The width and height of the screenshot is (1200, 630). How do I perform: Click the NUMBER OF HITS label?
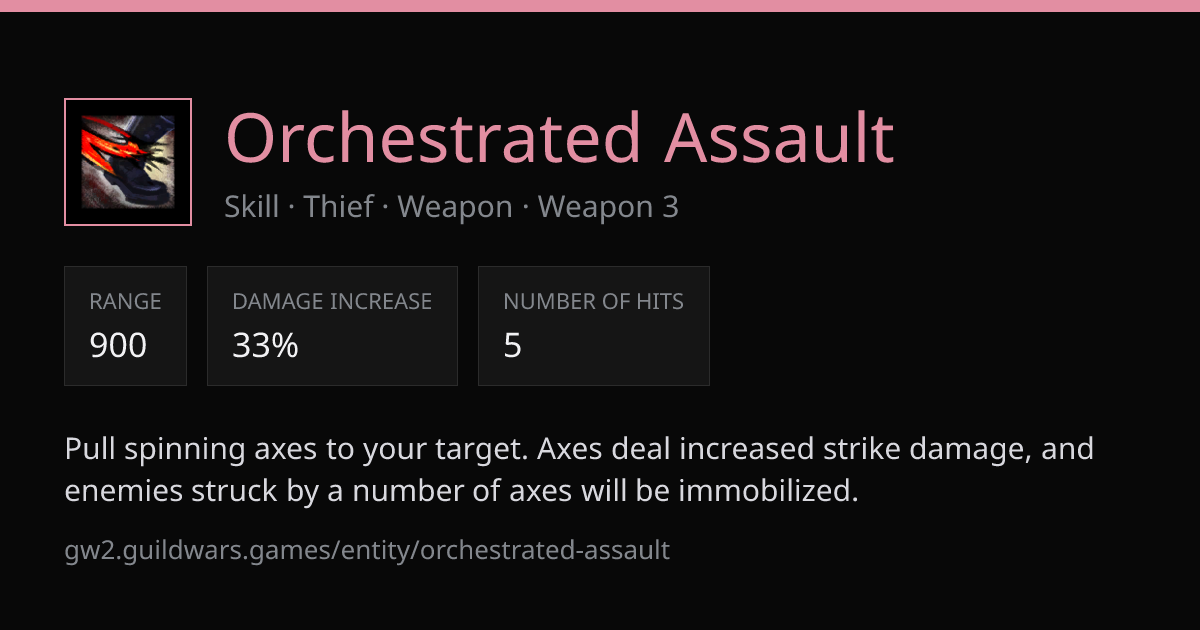pos(593,302)
